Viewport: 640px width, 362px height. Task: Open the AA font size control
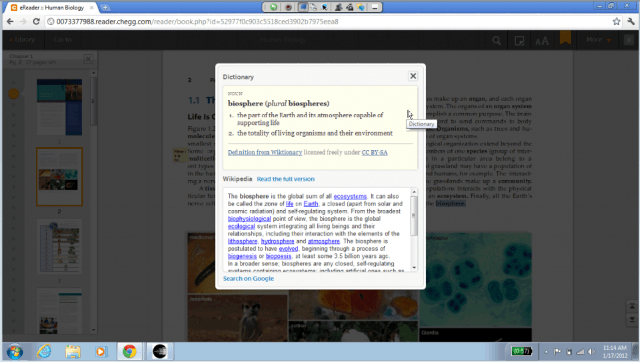click(542, 41)
